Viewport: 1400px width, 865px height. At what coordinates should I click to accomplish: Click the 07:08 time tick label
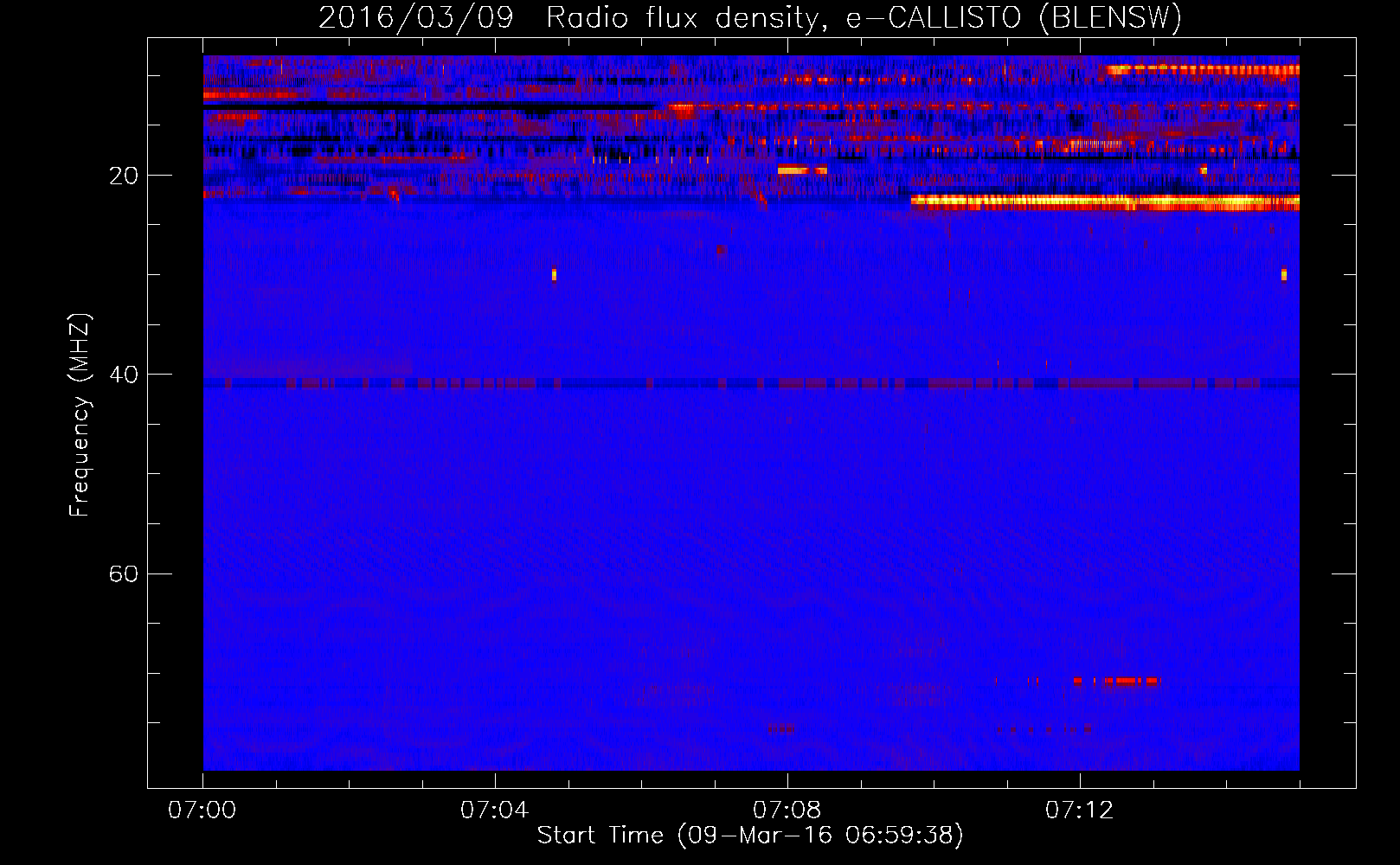pos(787,810)
